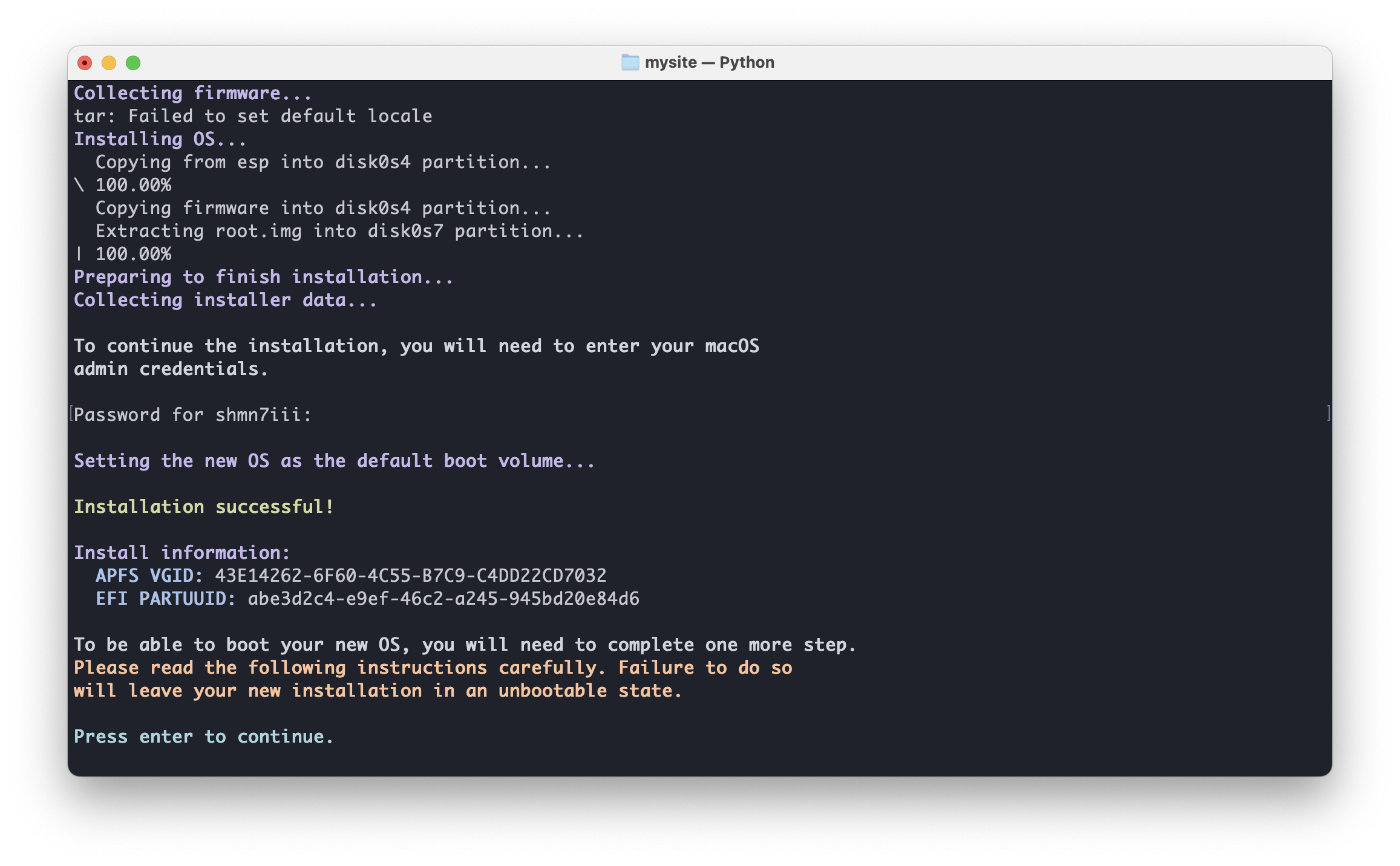Click the "Copying firmware into disk0s4 partition..." line
Viewport: 1400px width, 866px height.
[x=323, y=208]
